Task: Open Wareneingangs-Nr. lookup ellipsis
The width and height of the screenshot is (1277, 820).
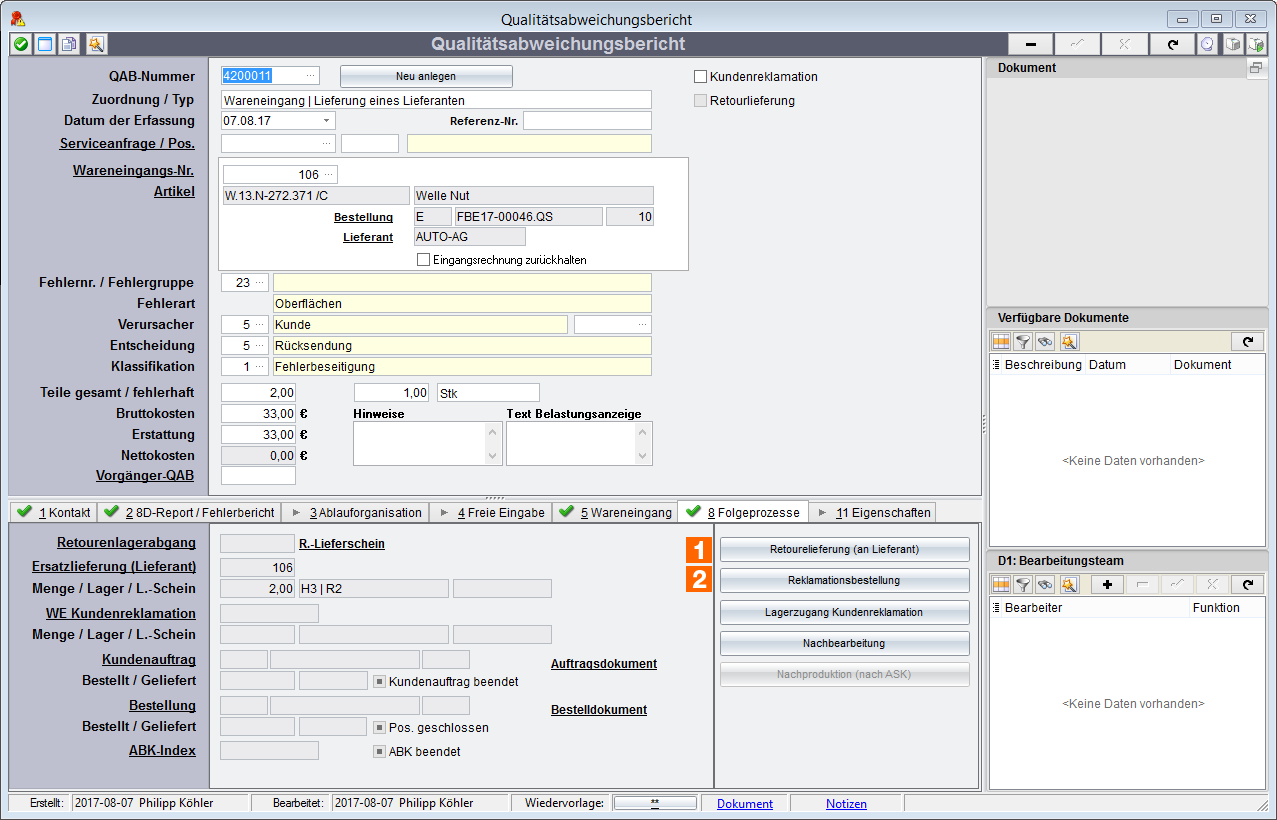Action: pos(329,174)
